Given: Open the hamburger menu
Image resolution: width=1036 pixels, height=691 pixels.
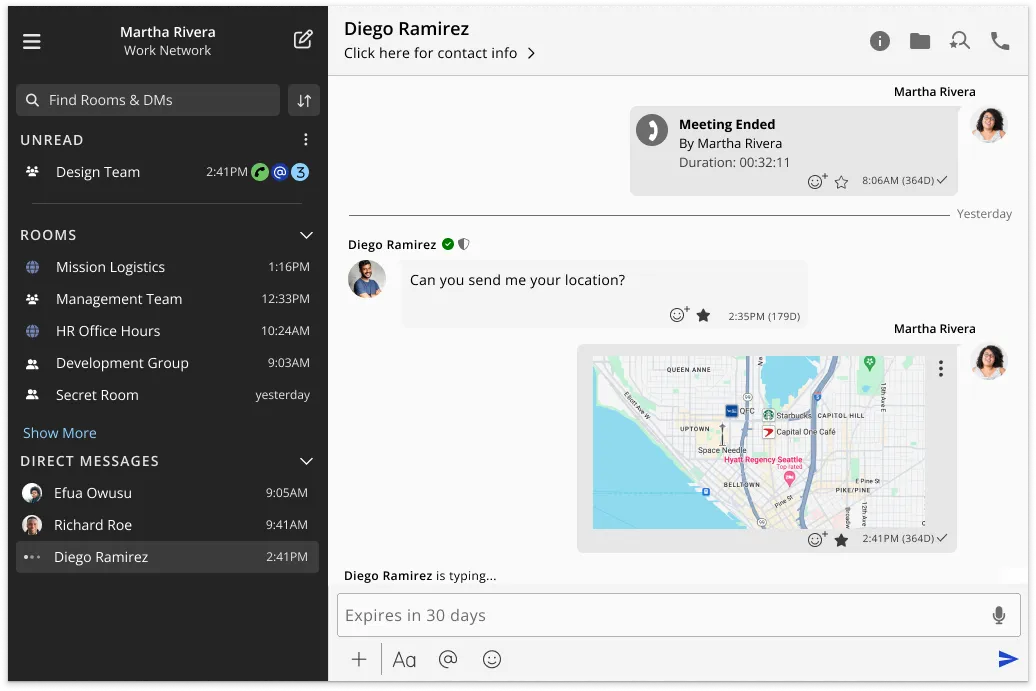Looking at the screenshot, I should click(32, 41).
